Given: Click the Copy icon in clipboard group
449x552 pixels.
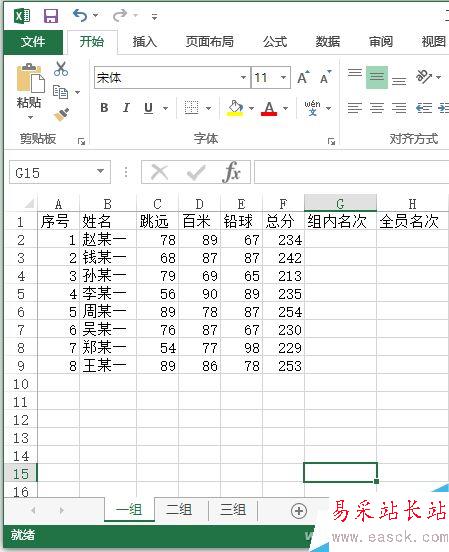Looking at the screenshot, I should pos(61,92).
